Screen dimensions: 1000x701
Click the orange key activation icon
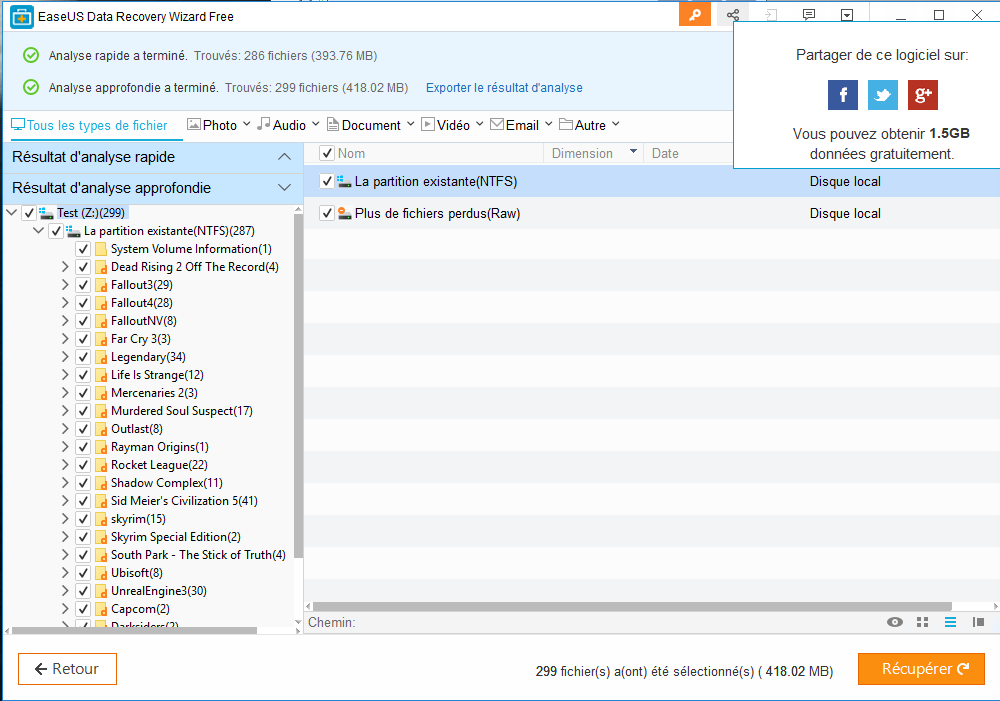click(695, 15)
